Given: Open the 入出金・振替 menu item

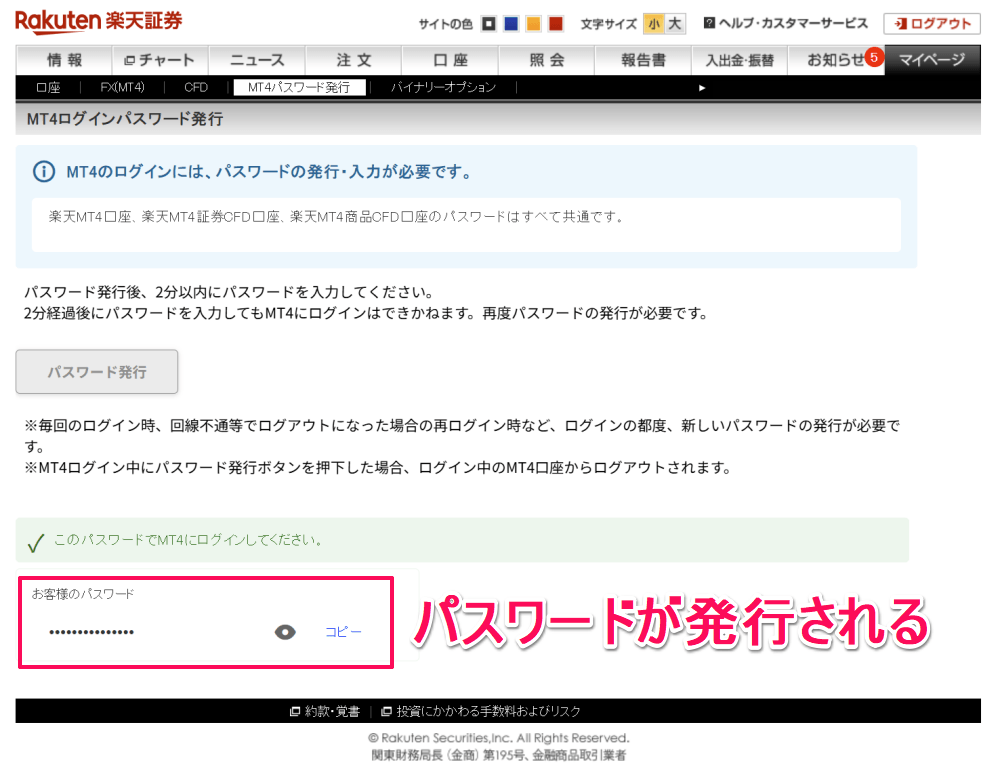Looking at the screenshot, I should 740,60.
